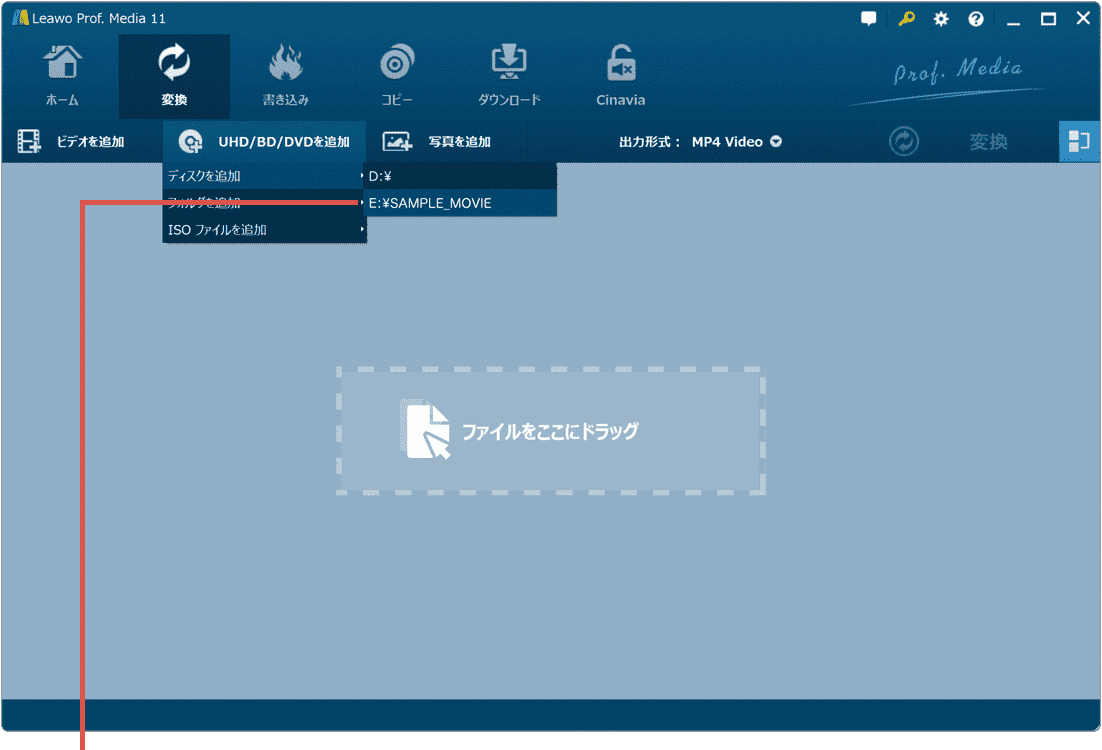Click the feedback speech bubble icon
The height and width of the screenshot is (750, 1102).
(869, 19)
